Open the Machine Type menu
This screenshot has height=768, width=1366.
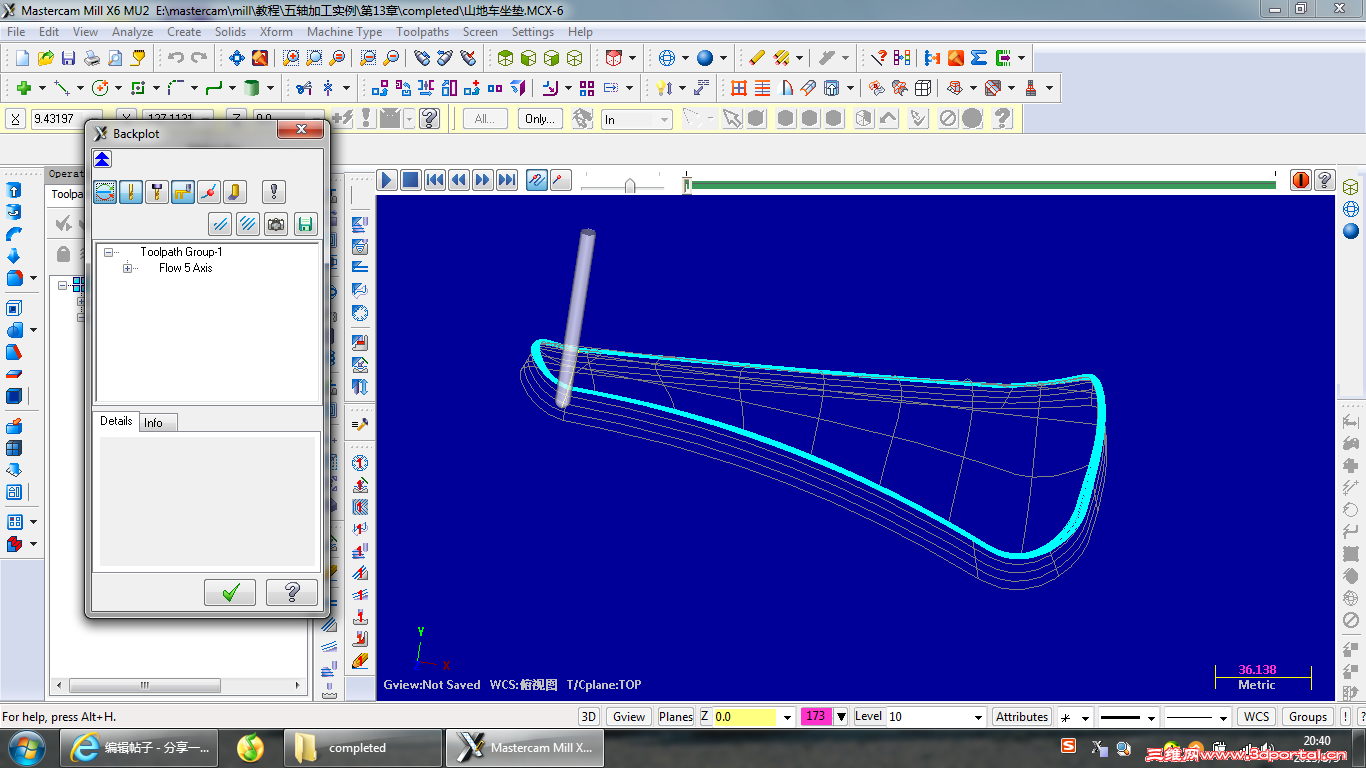coord(344,32)
